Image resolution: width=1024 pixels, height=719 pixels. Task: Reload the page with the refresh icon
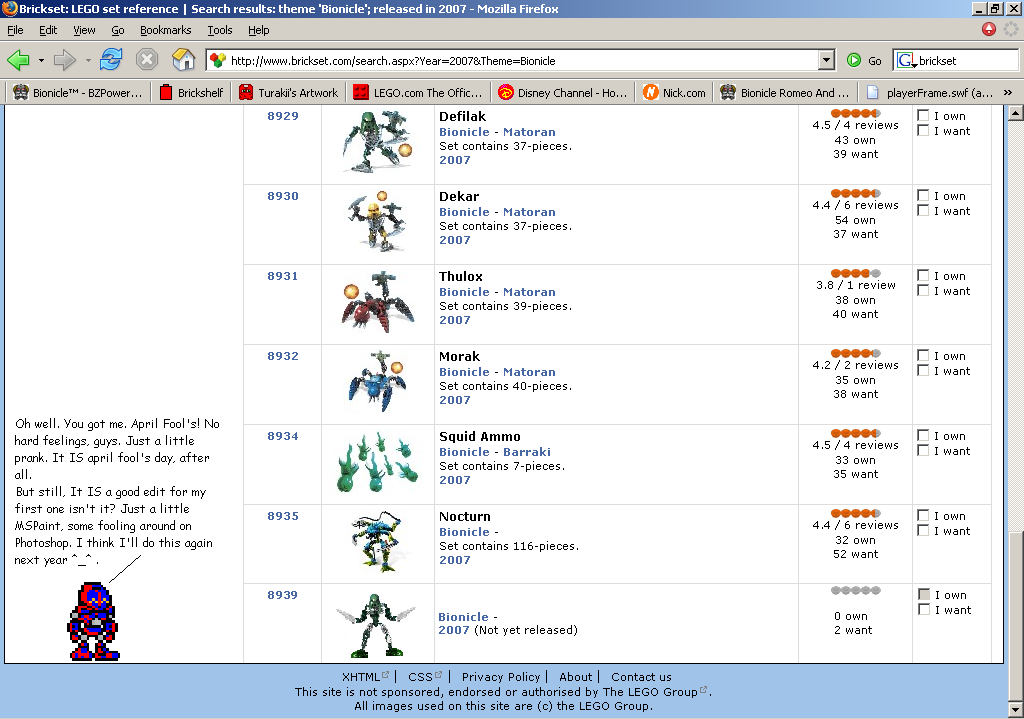(x=111, y=59)
